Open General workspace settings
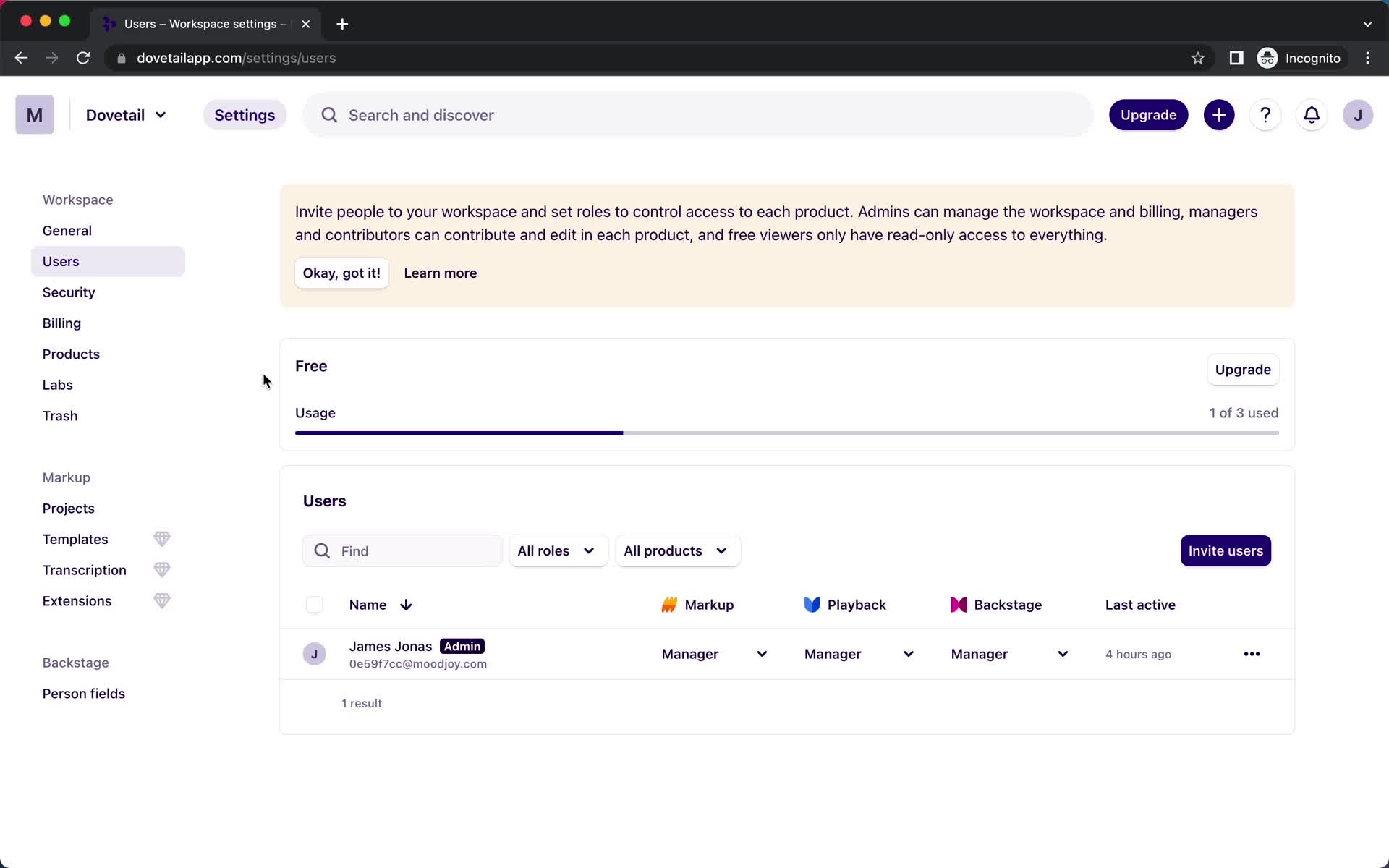The height and width of the screenshot is (868, 1389). pos(108,231)
